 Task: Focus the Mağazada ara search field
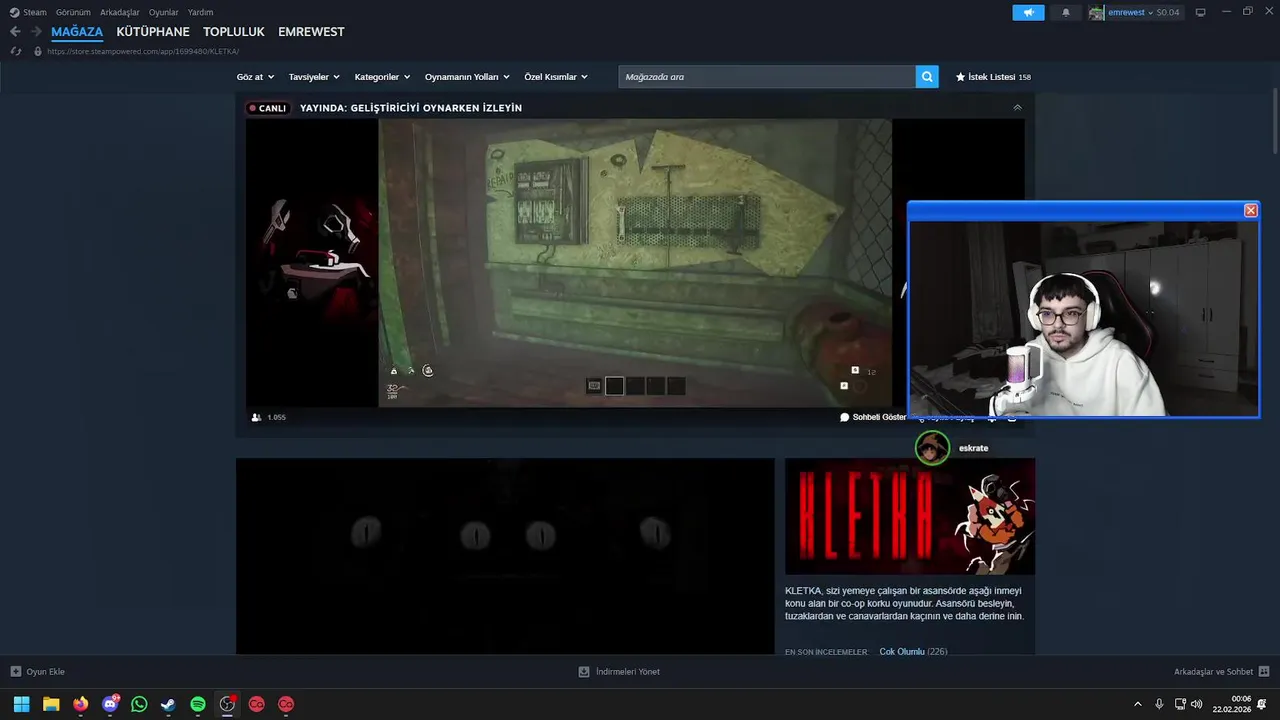(767, 76)
